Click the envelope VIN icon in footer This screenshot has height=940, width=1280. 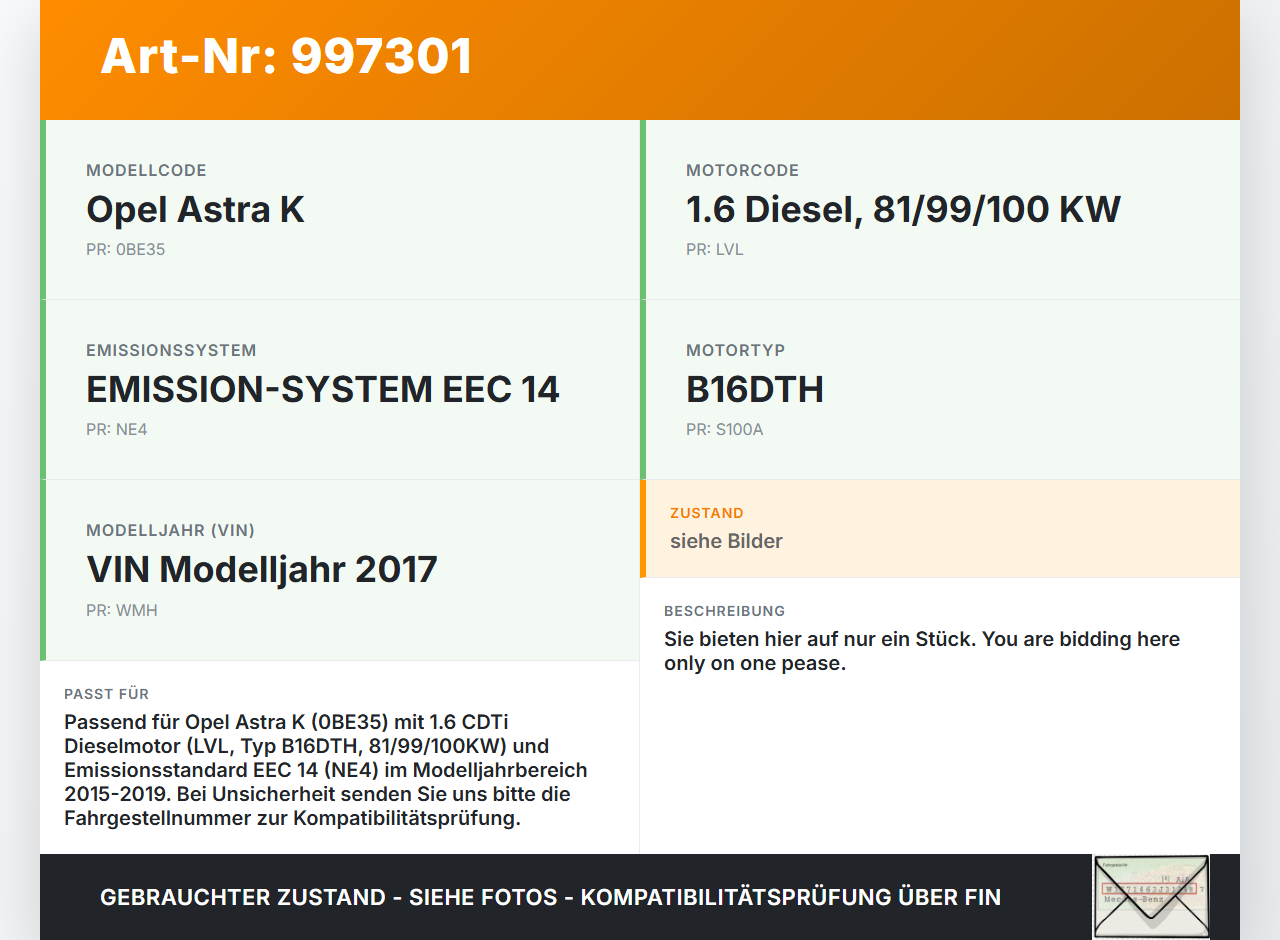[x=1150, y=896]
